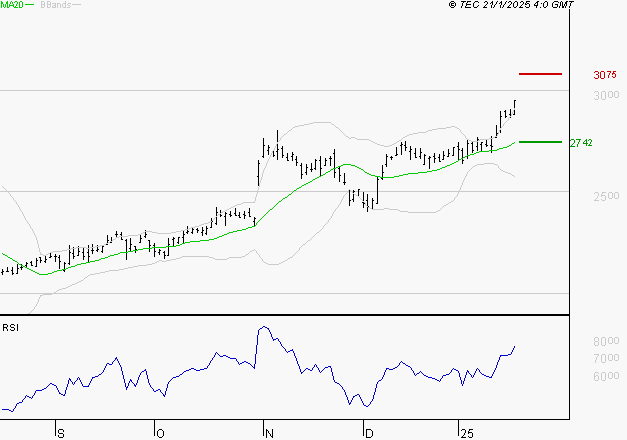Screen dimensions: 627x440
Task: Click the RSI 70 level label
Action: point(603,358)
